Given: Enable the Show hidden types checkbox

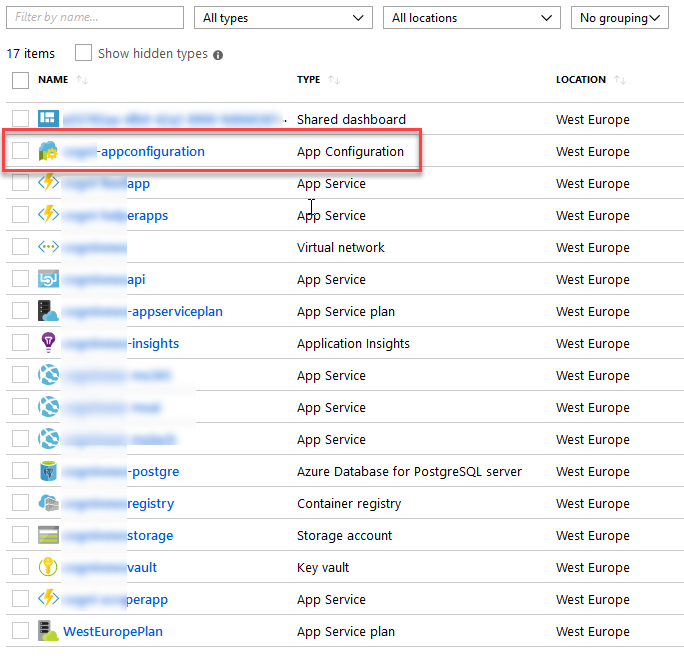Looking at the screenshot, I should [x=84, y=53].
